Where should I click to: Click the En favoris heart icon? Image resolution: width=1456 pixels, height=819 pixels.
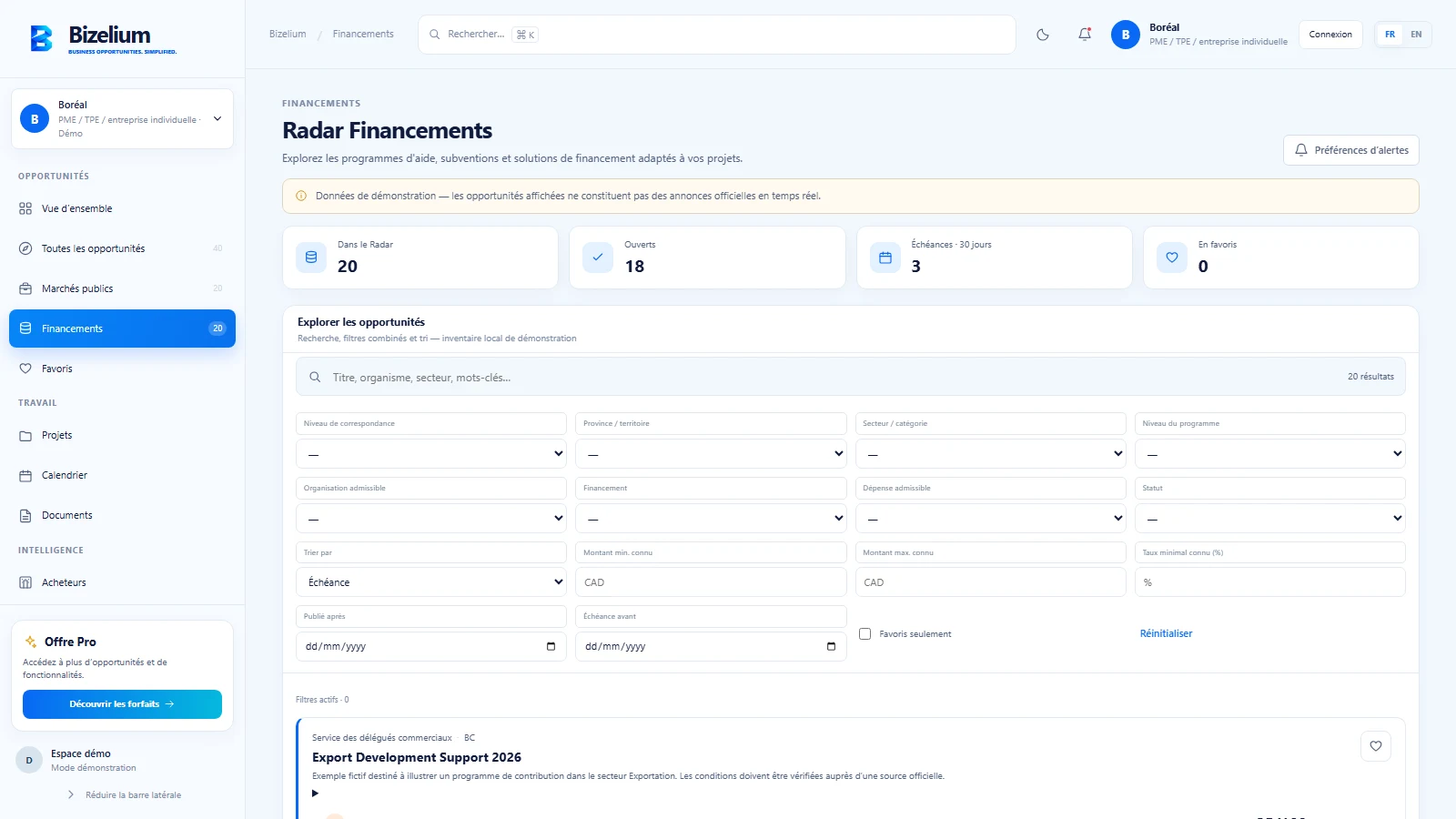tap(1172, 258)
